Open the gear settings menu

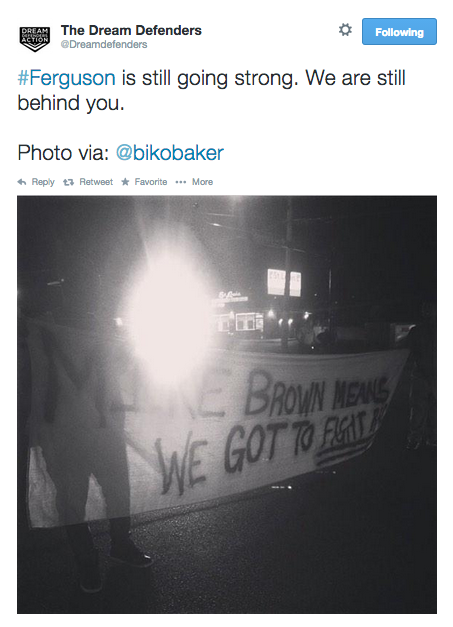tap(345, 30)
